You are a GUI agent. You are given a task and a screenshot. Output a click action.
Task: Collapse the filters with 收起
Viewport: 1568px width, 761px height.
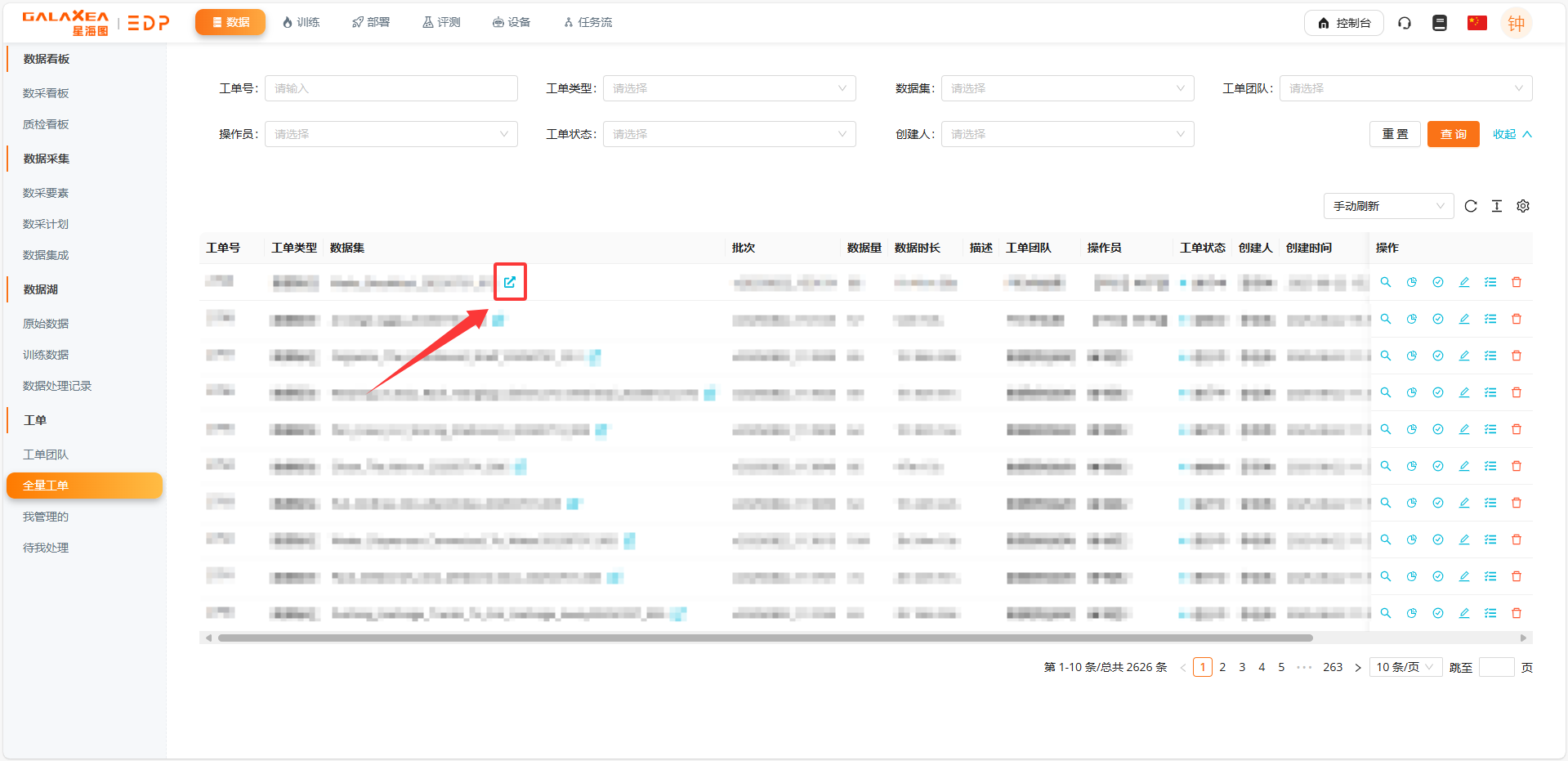click(x=1512, y=134)
